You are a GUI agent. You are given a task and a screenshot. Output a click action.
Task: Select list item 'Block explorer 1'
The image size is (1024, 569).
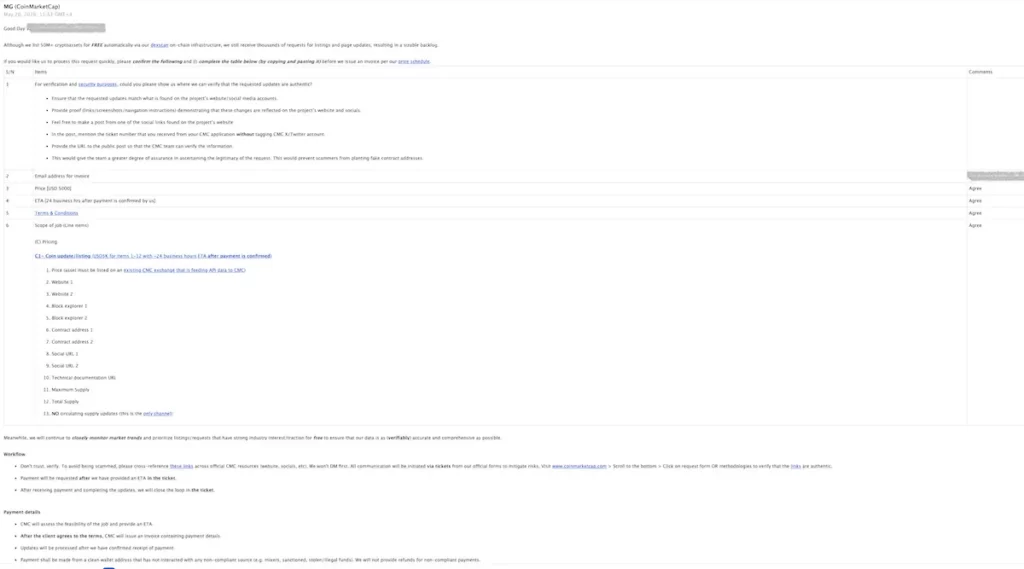[69, 306]
